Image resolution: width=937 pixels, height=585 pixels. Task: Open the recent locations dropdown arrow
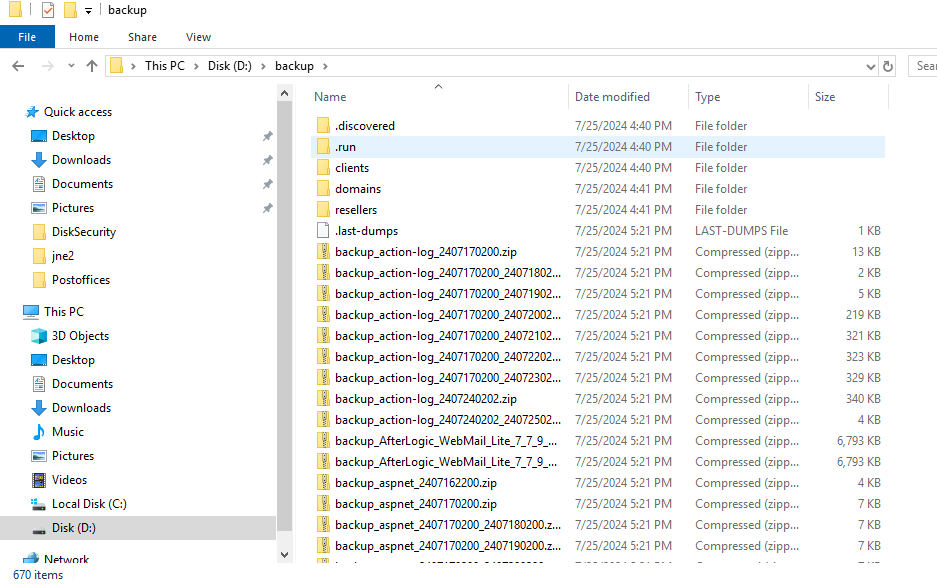[x=71, y=66]
